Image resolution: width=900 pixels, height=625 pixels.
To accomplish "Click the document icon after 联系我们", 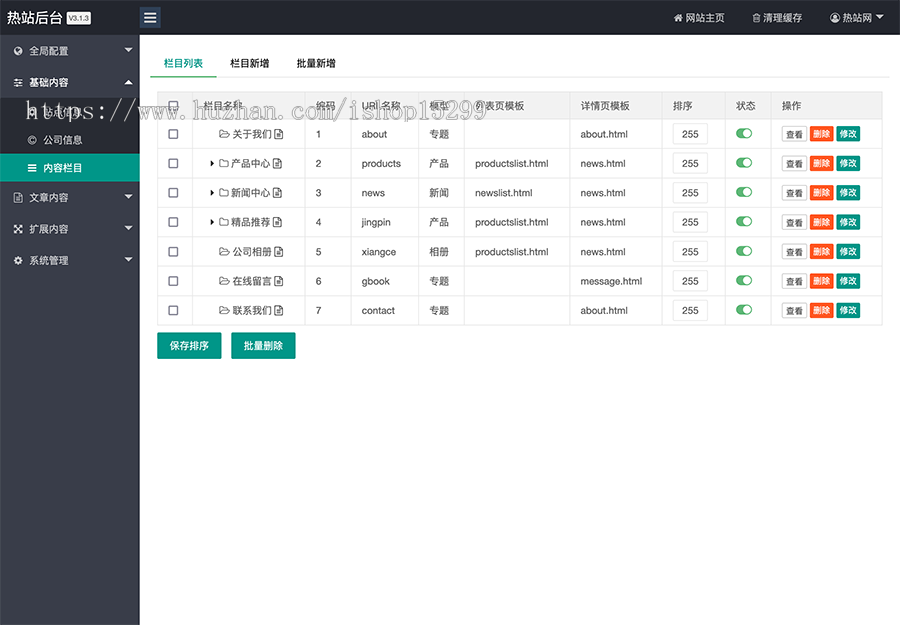I will click(x=278, y=310).
